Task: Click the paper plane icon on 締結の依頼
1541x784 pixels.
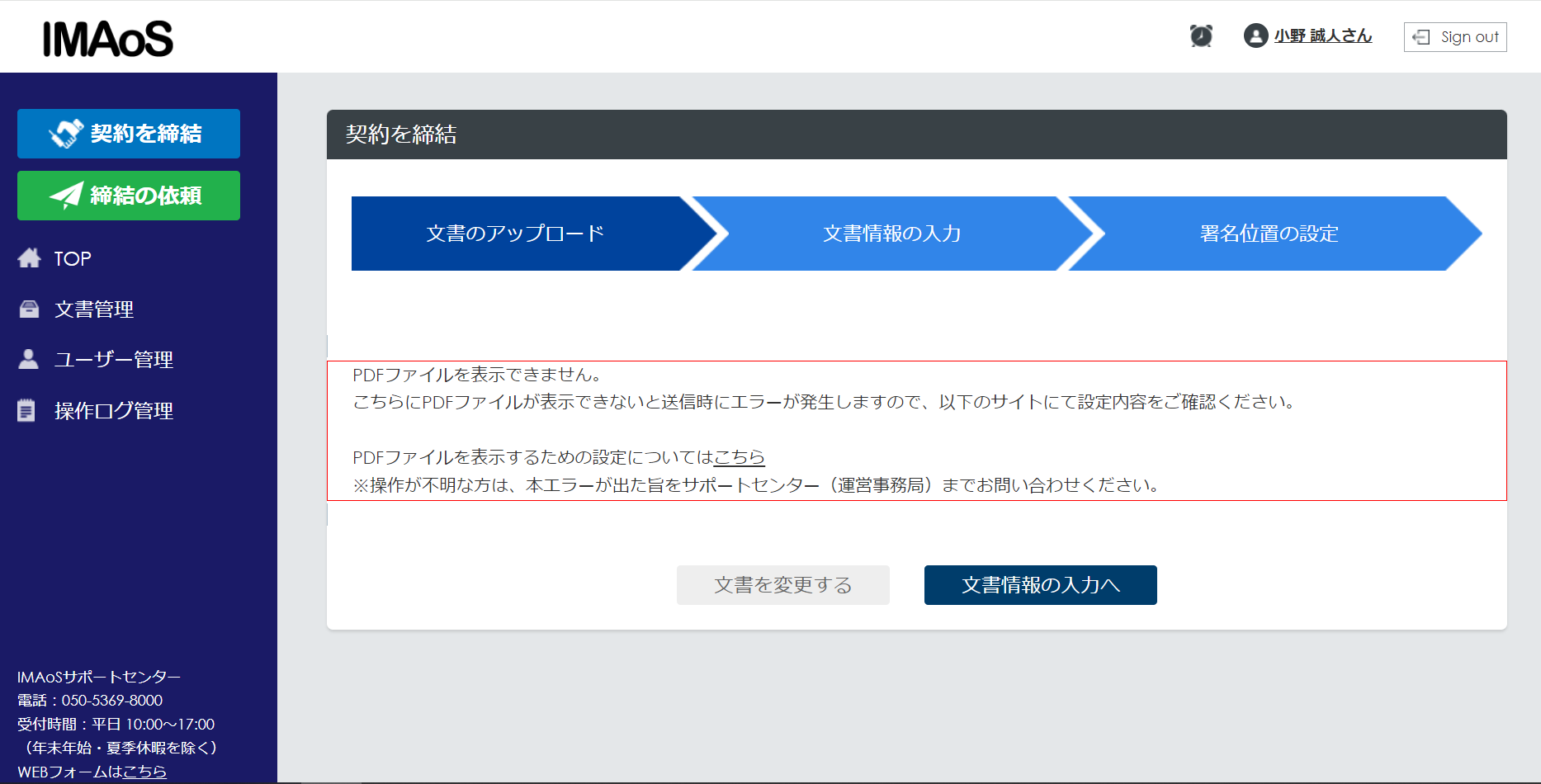Action: click(x=66, y=196)
